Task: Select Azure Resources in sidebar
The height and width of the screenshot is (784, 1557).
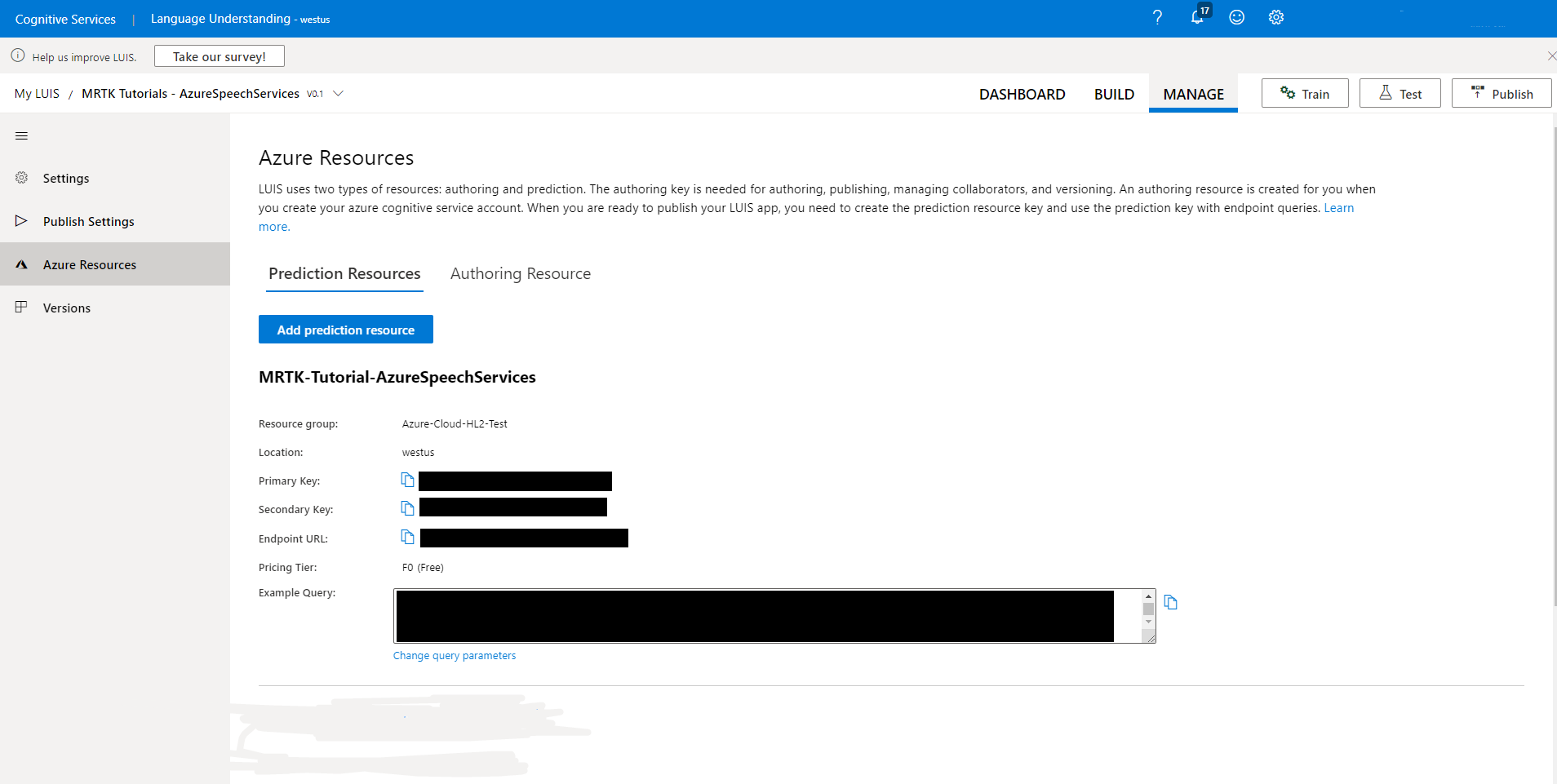Action: [115, 264]
